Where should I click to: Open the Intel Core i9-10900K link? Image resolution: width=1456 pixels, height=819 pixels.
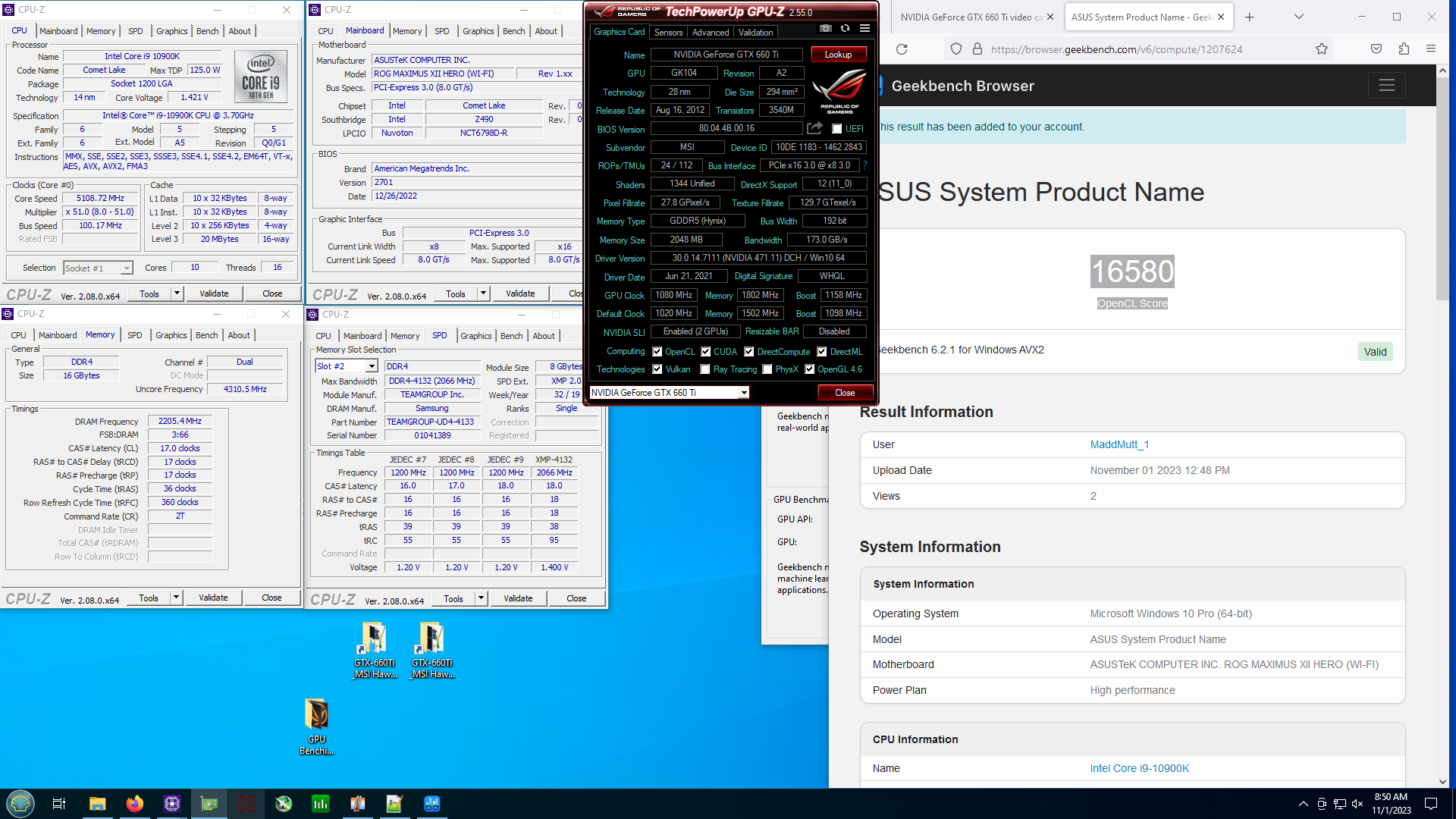point(1139,768)
